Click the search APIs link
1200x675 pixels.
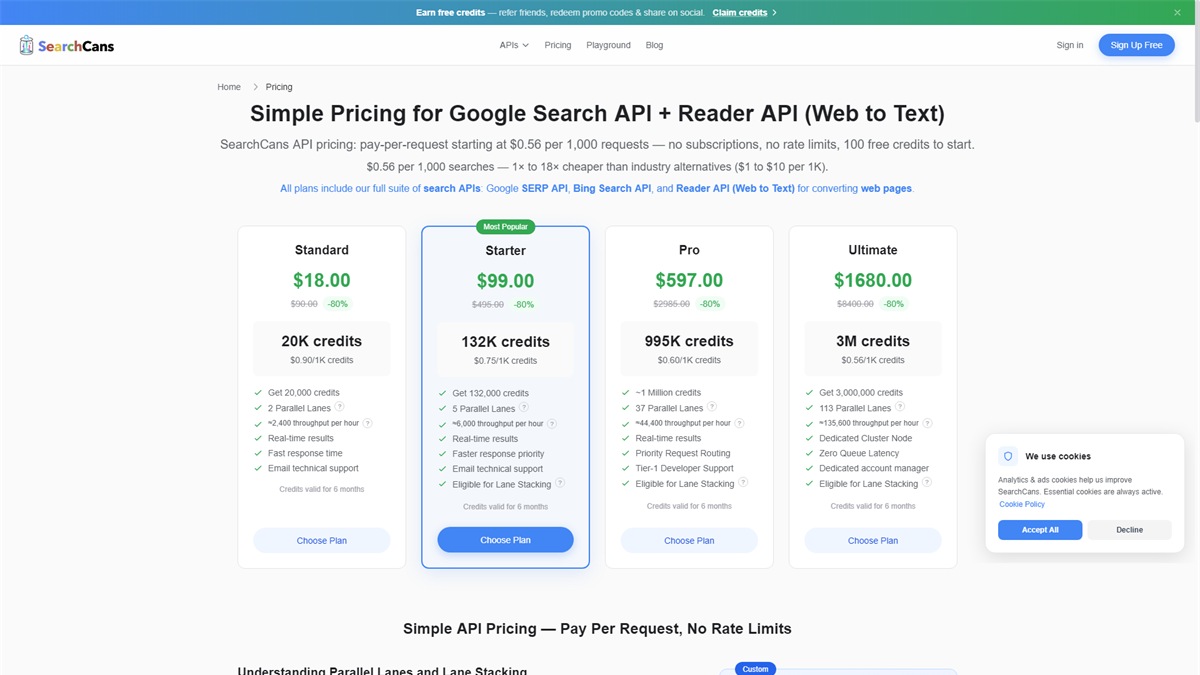pyautogui.click(x=452, y=188)
